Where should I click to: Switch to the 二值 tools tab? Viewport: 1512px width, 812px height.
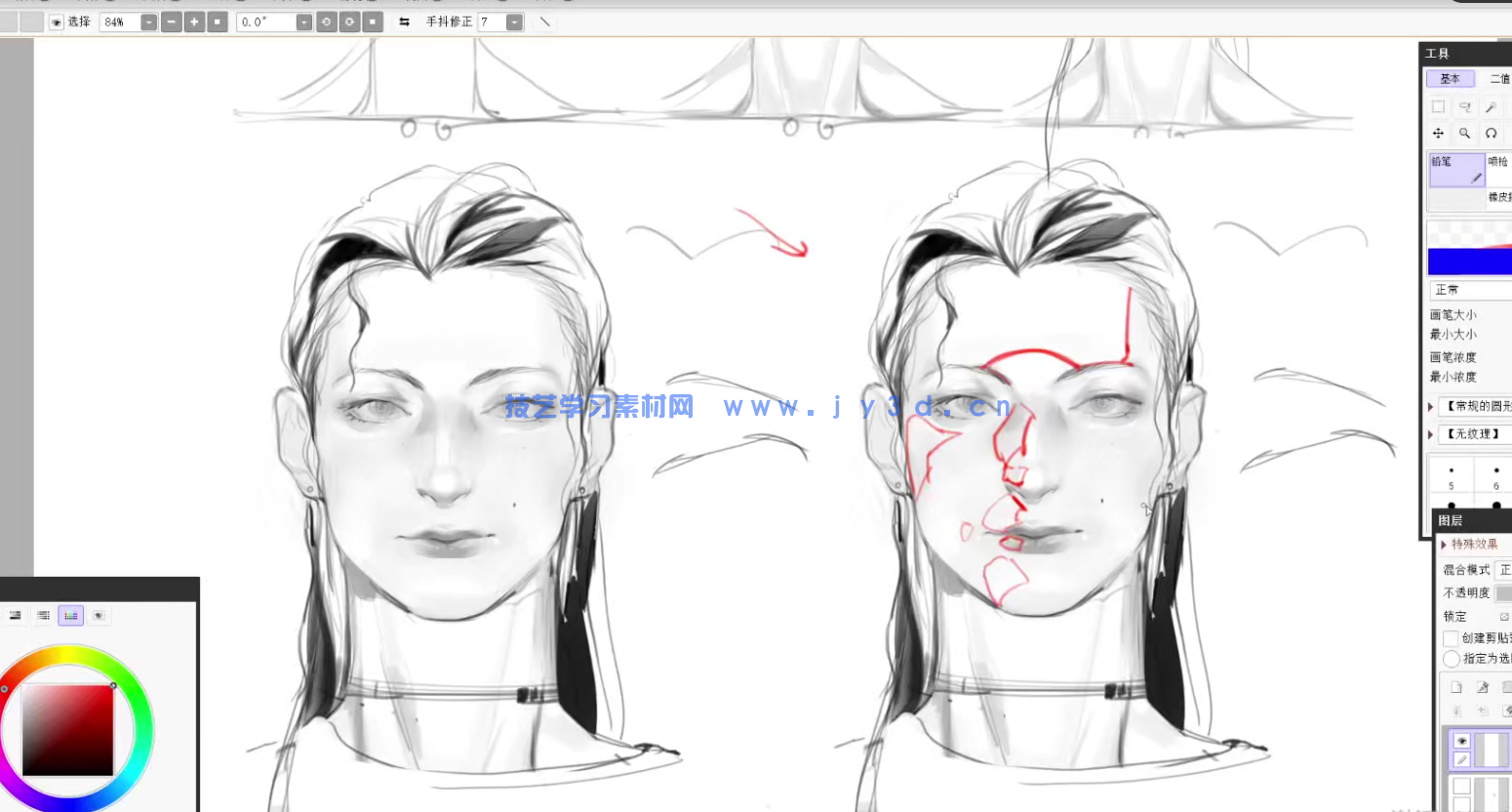click(1498, 79)
